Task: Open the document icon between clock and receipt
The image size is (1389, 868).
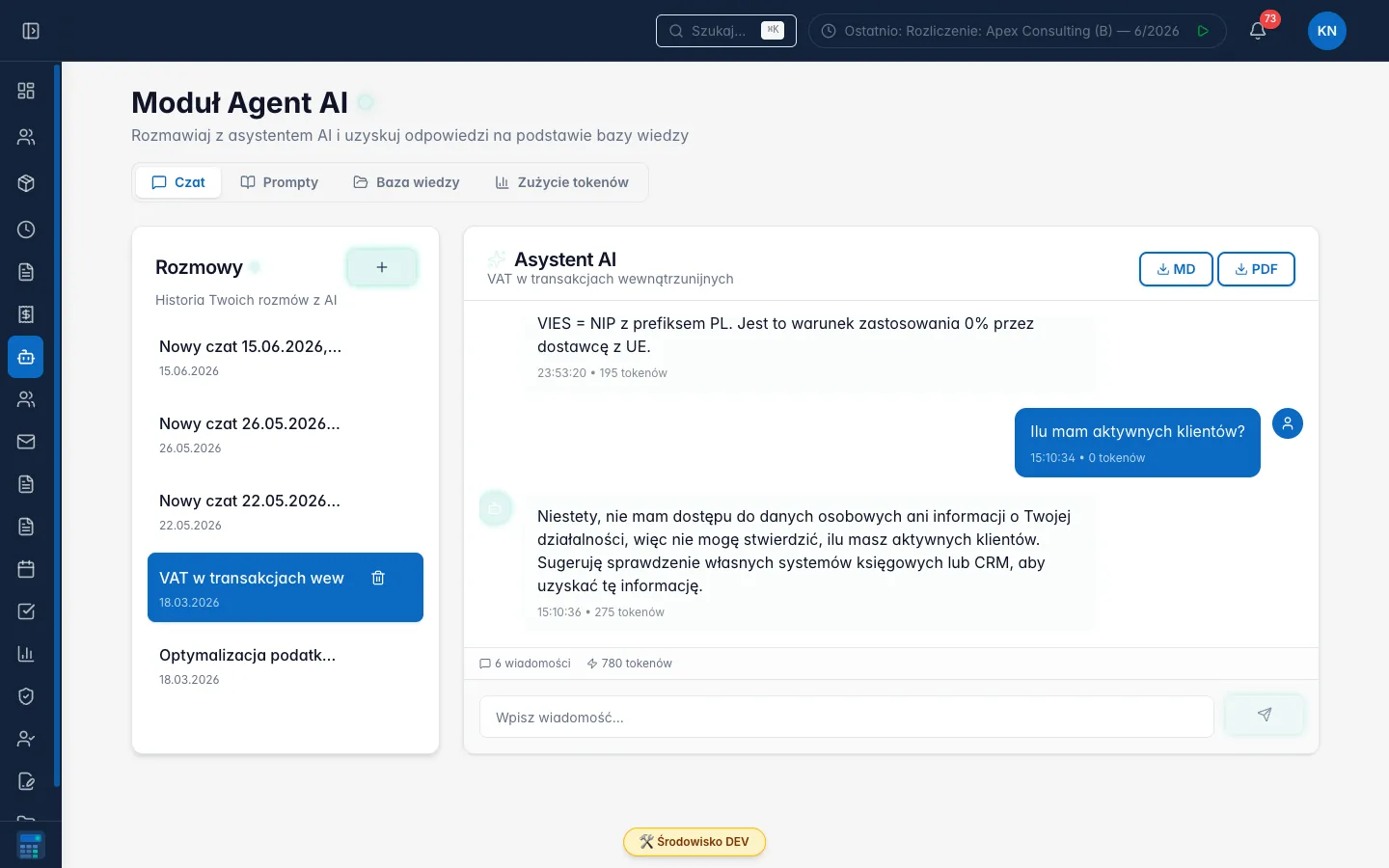Action: click(x=26, y=272)
